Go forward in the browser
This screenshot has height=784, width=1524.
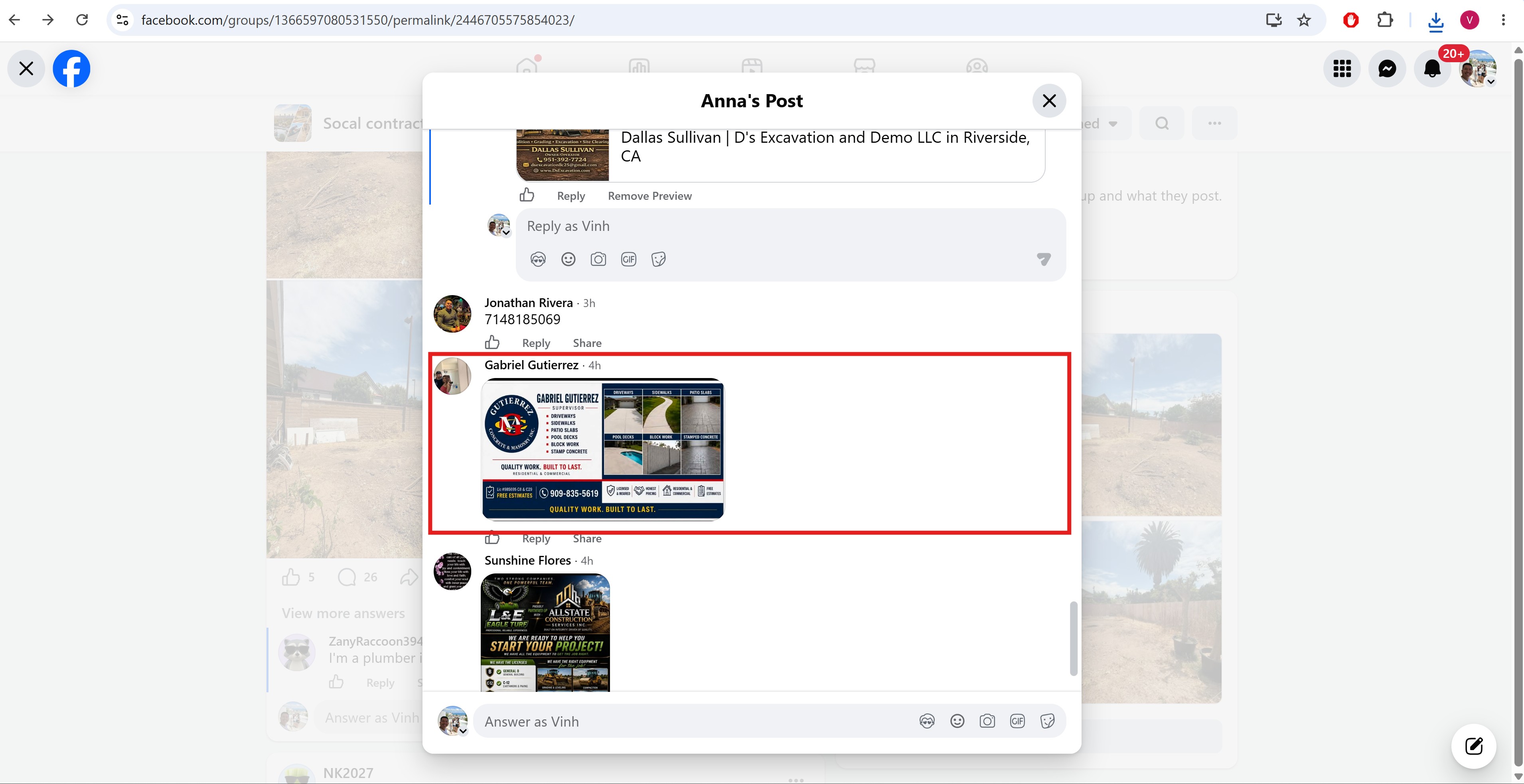pos(49,20)
